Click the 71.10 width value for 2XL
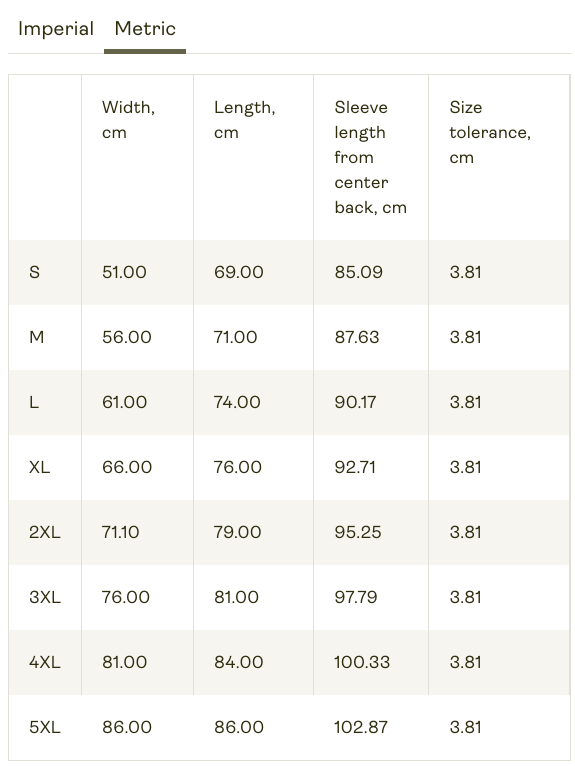 coord(121,532)
